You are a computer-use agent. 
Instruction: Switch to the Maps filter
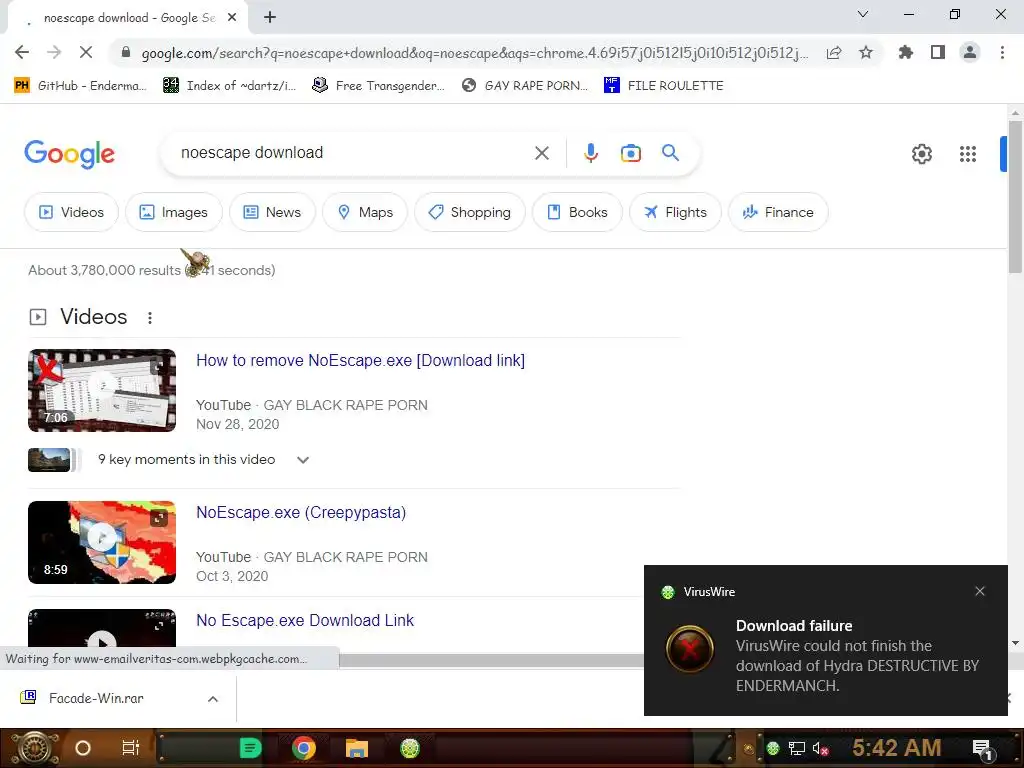click(x=365, y=212)
